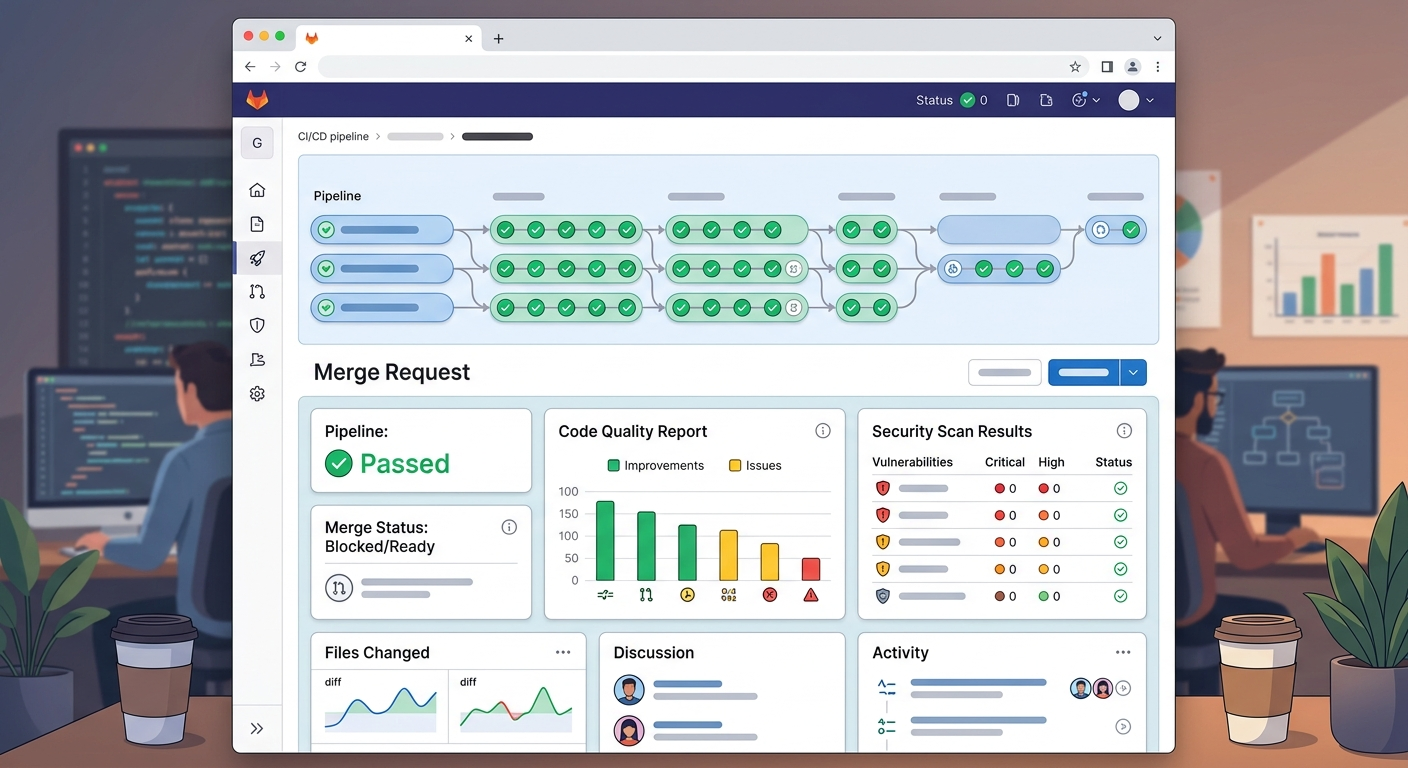
Task: Expand the sidebar with double chevron
Action: click(x=257, y=729)
